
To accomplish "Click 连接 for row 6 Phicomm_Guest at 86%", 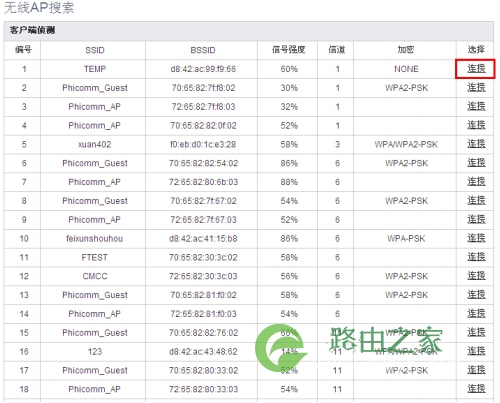I will point(476,163).
